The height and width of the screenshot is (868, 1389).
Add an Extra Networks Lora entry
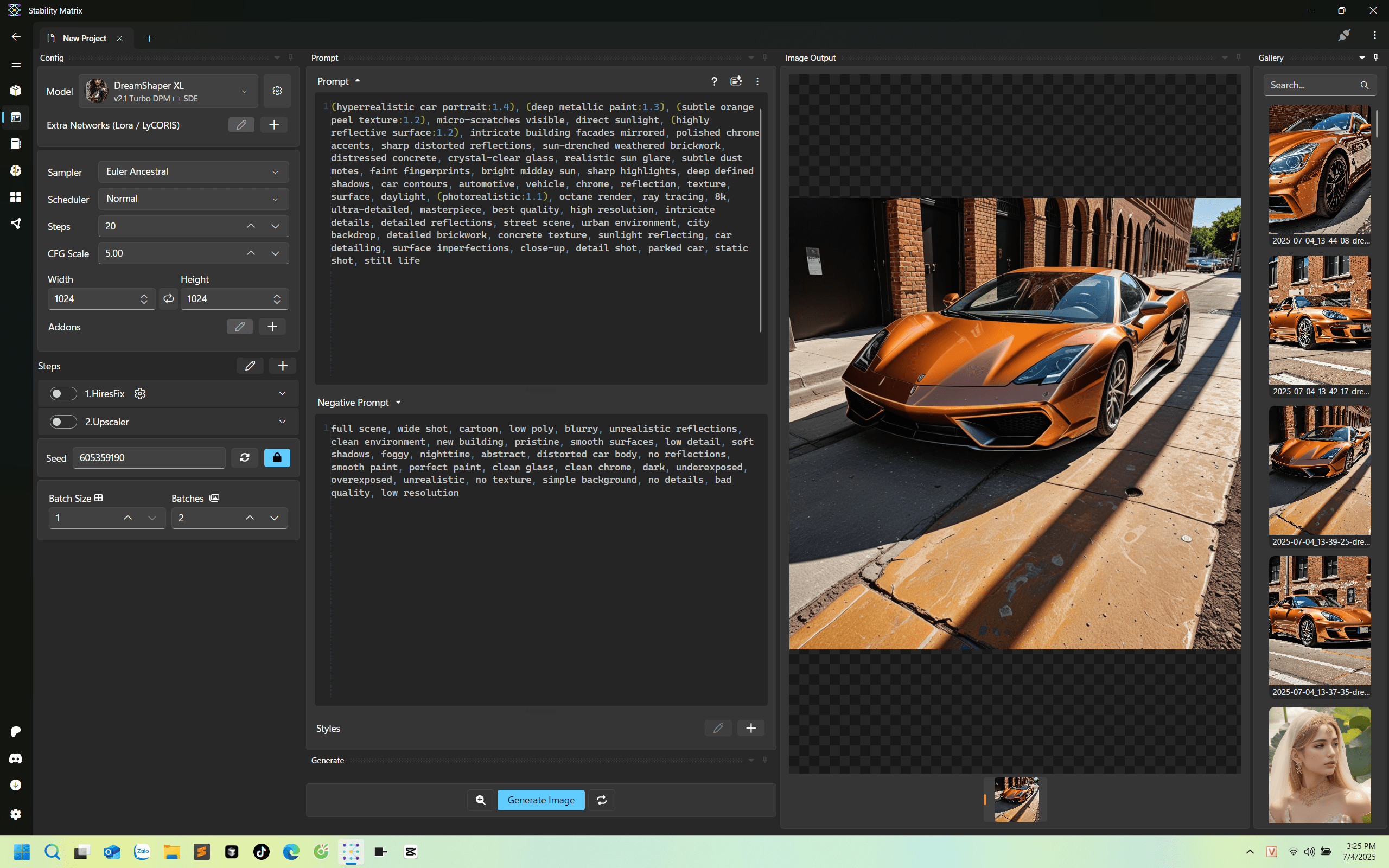274,125
